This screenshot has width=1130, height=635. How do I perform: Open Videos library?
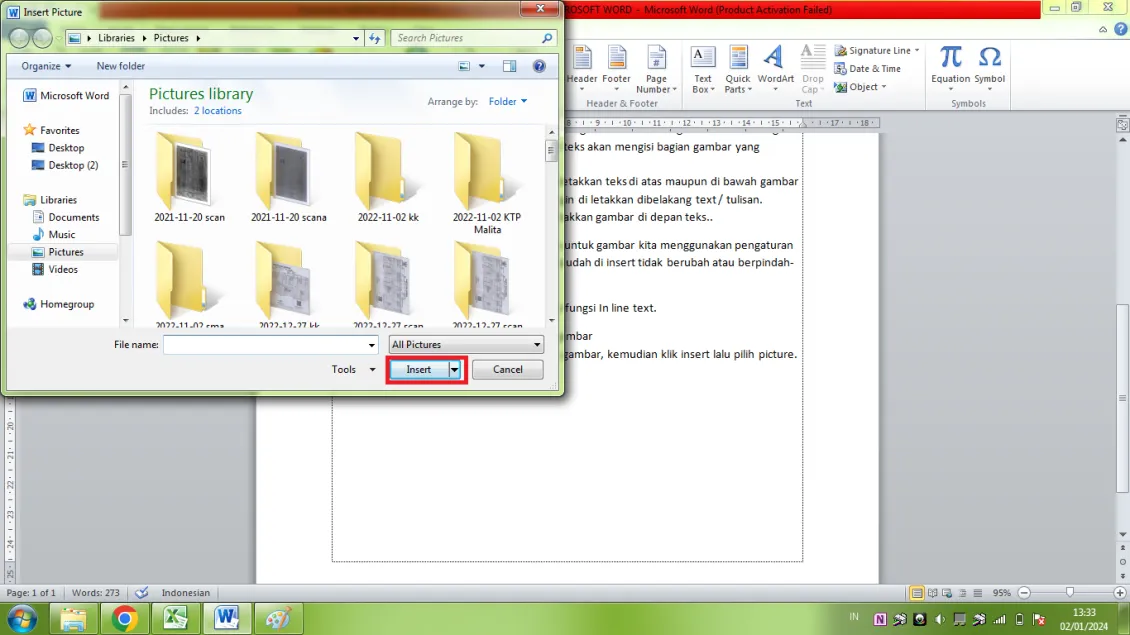[x=55, y=270]
